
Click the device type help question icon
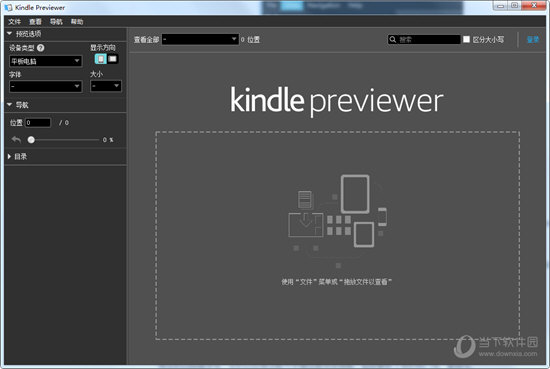41,48
